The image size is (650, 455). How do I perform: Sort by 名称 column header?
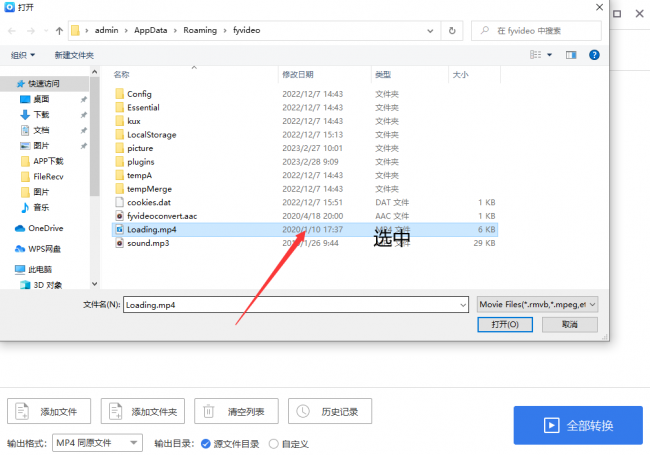(121, 75)
